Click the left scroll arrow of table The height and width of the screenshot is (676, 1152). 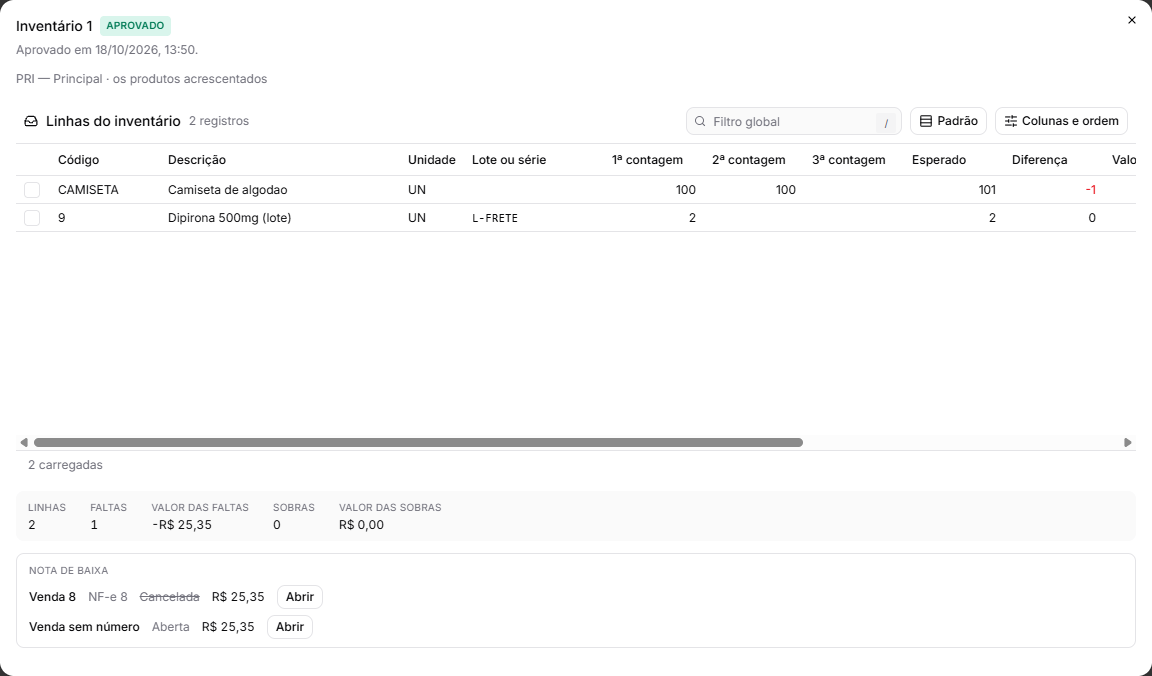[x=24, y=442]
